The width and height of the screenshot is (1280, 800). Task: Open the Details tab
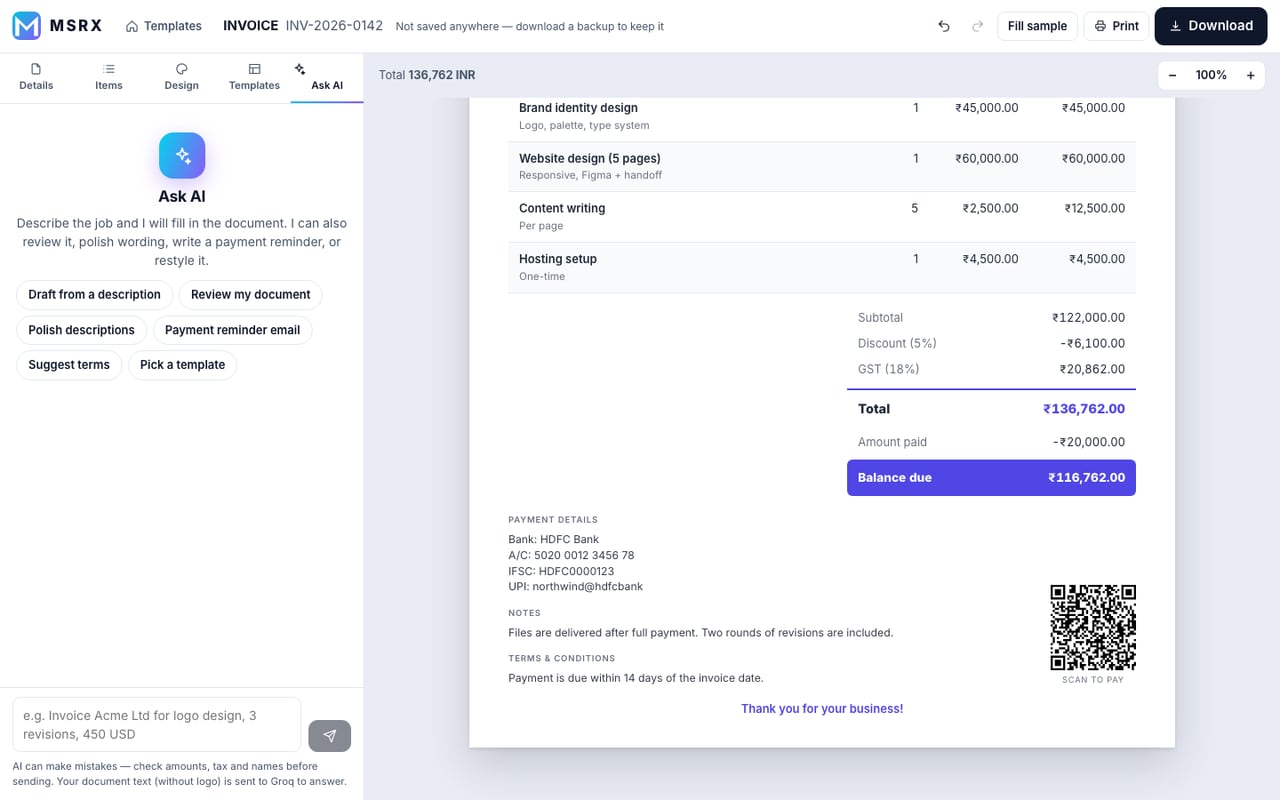pyautogui.click(x=36, y=77)
